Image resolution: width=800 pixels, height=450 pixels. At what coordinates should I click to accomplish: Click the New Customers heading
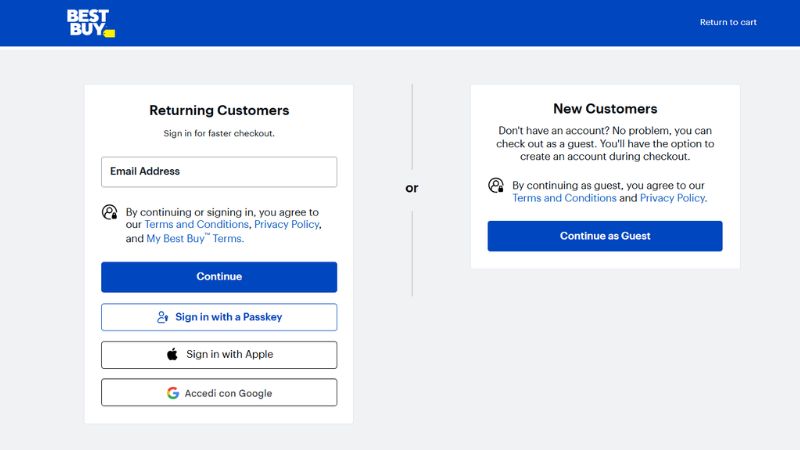(x=605, y=109)
